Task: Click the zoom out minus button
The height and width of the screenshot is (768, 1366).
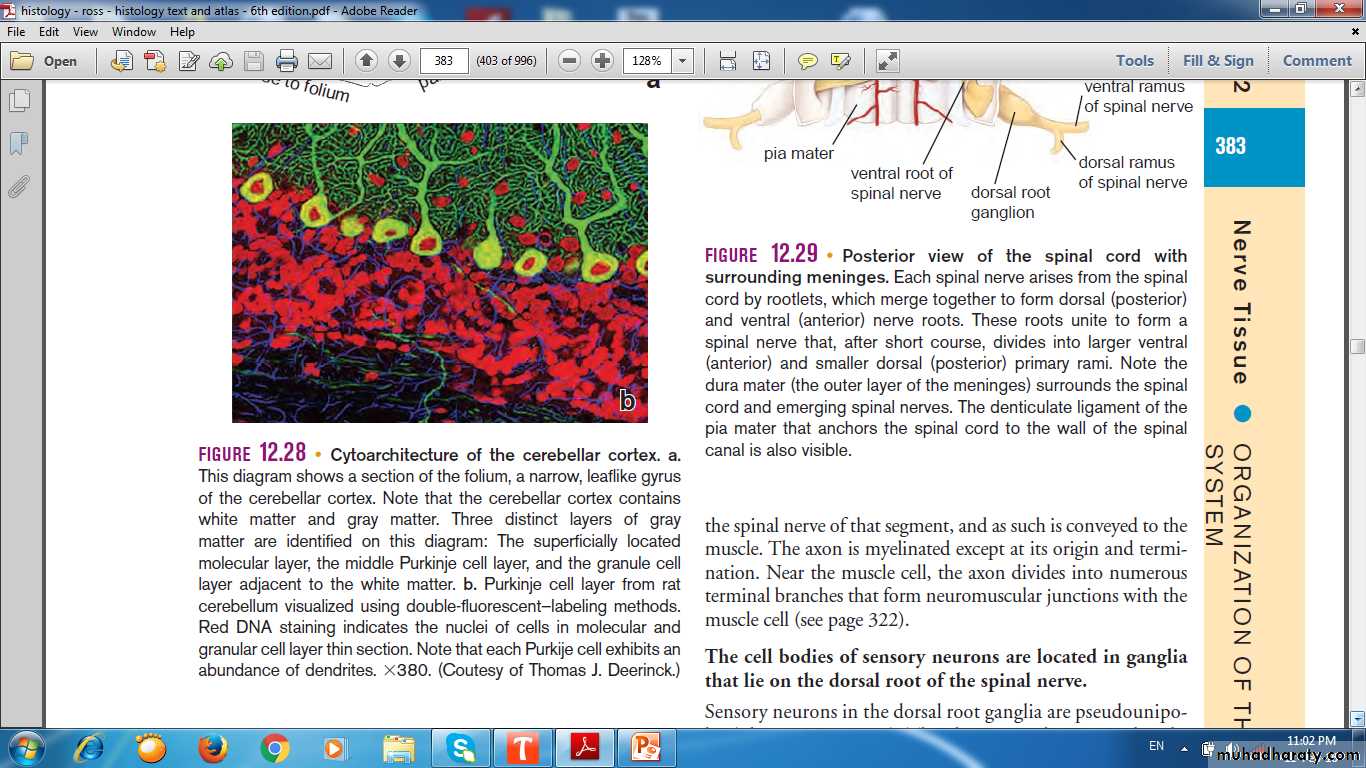Action: 570,61
